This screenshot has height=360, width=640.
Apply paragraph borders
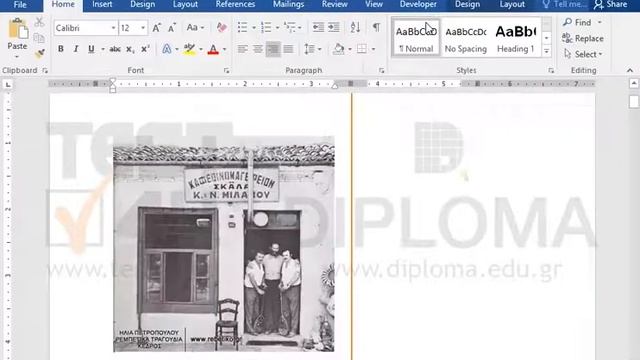[x=362, y=49]
